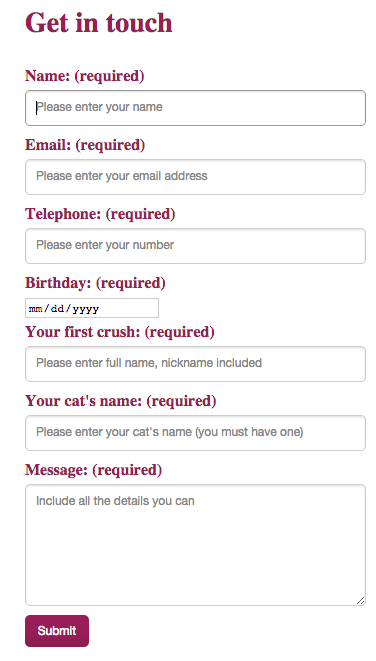Click the Telephone number input field
Viewport: 376px width, 661px height.
click(195, 246)
